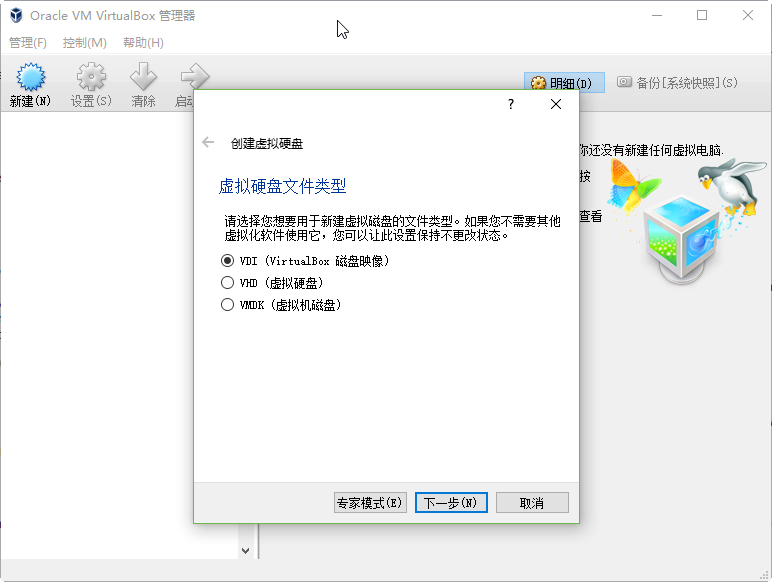Switch to the 明细(D) details view
This screenshot has height=582, width=772.
tap(564, 83)
